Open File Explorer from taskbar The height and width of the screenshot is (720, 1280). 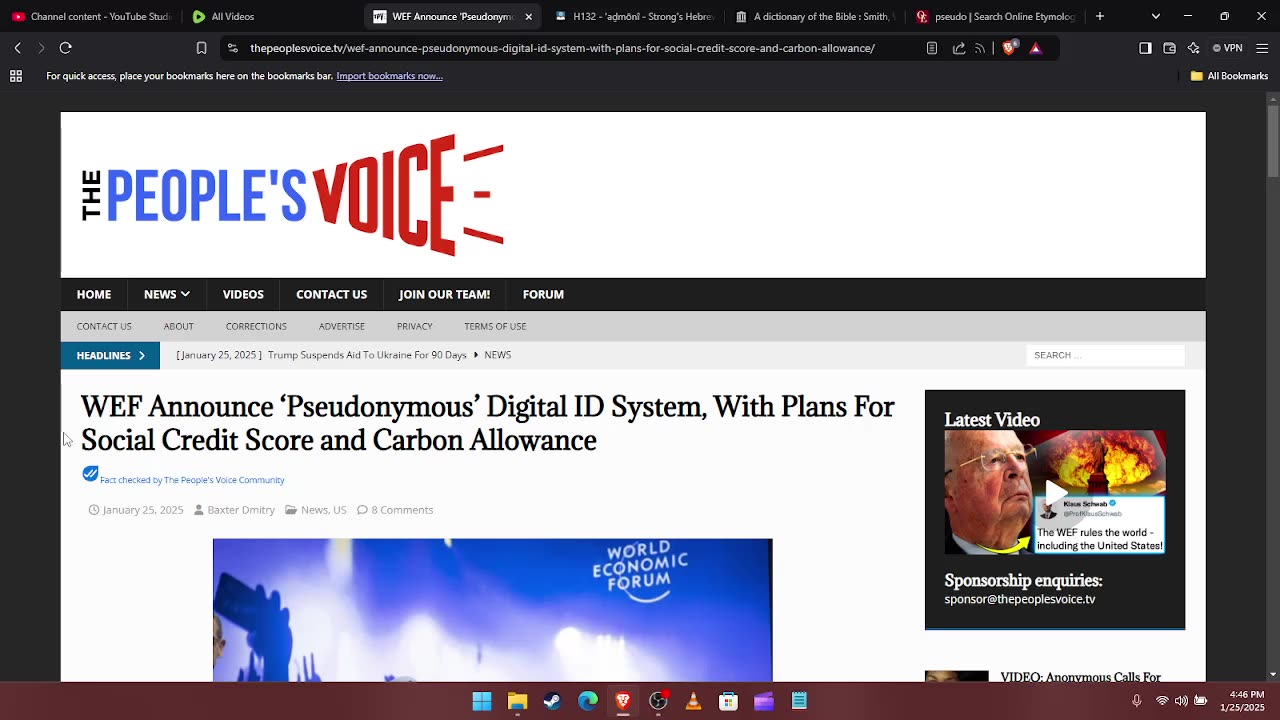[517, 701]
